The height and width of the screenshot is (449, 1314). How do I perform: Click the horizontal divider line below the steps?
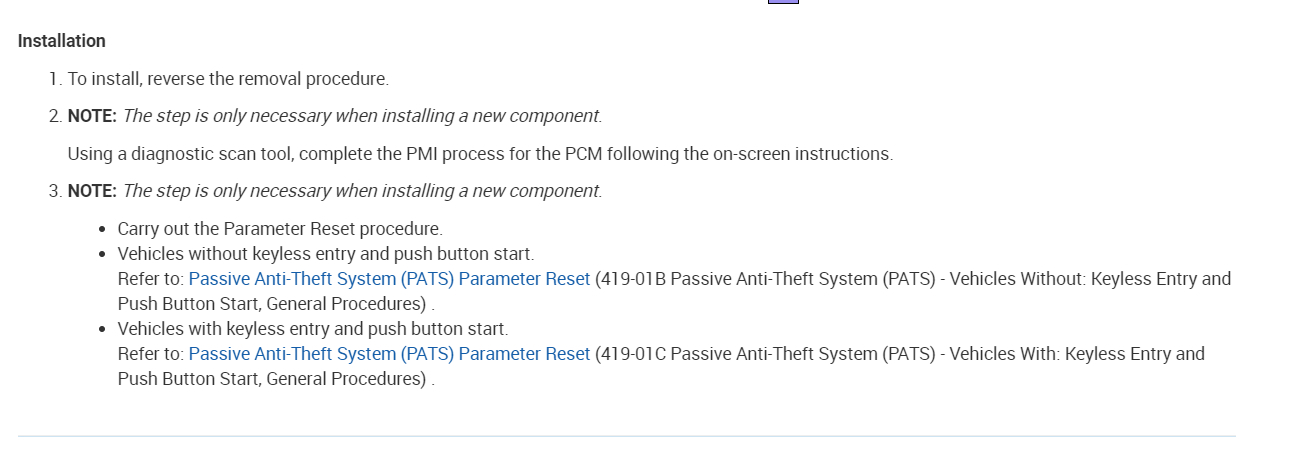click(626, 436)
